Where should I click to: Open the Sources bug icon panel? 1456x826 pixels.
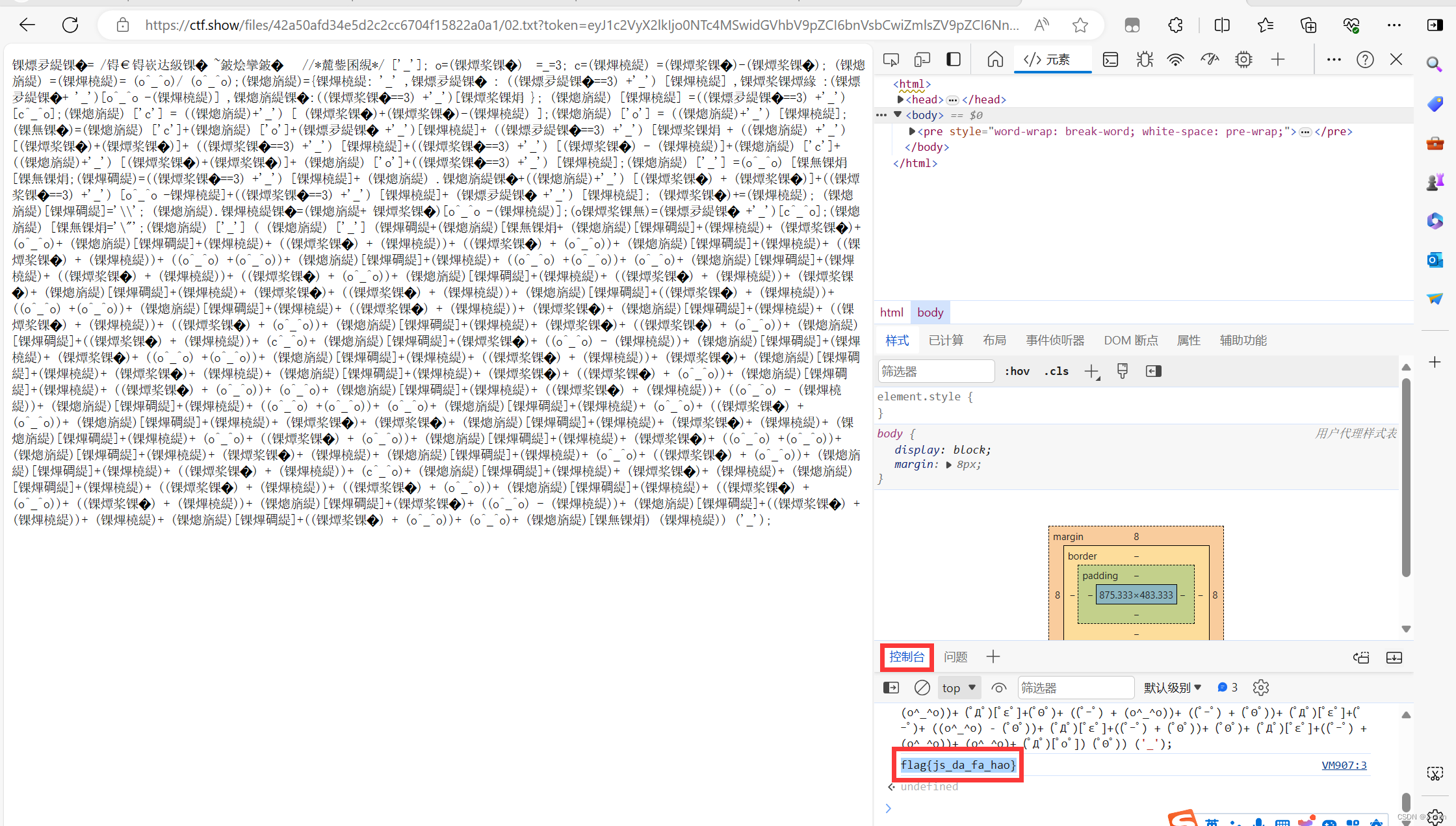coord(1144,60)
